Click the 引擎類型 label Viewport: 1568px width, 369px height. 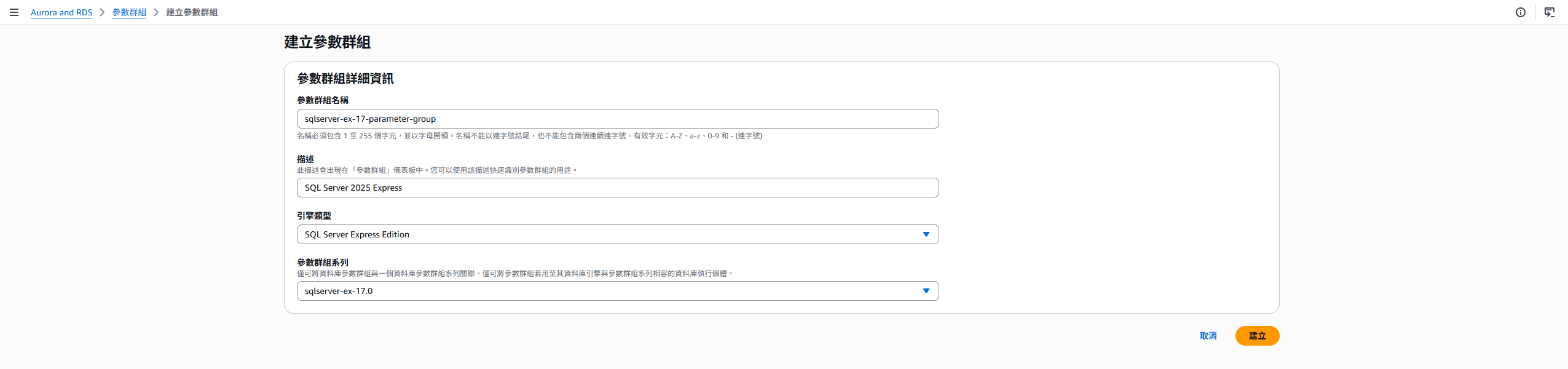point(314,216)
